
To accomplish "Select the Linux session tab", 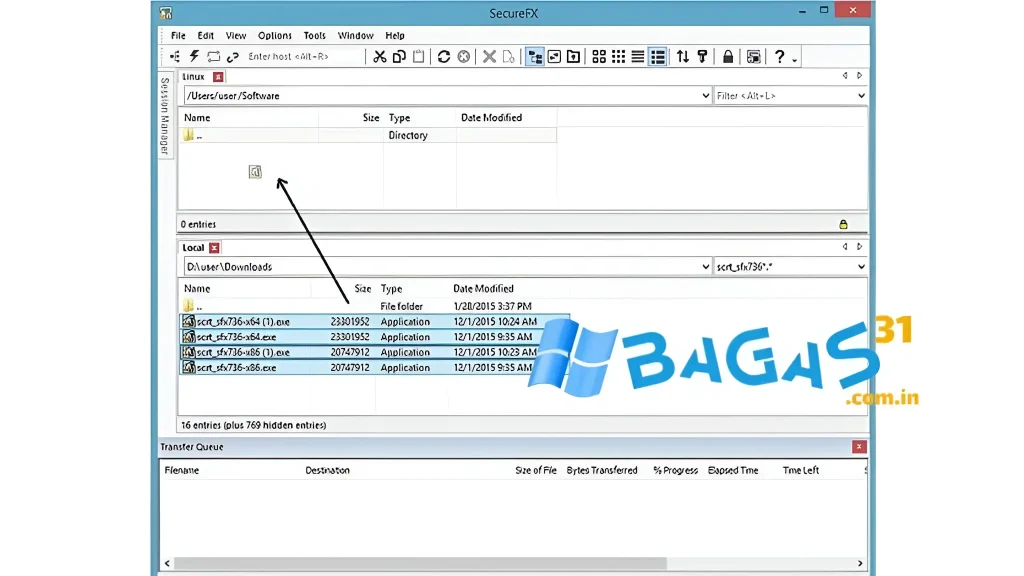I will (193, 76).
